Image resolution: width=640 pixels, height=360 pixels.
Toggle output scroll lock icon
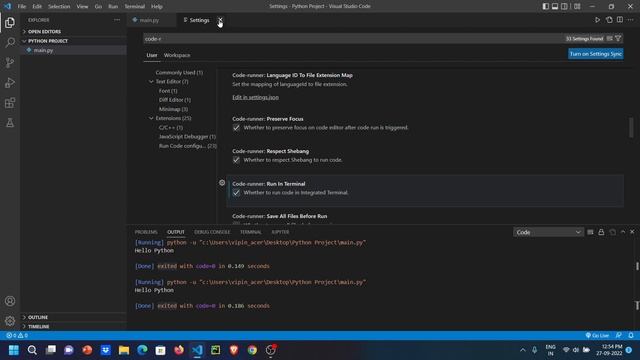pyautogui.click(x=601, y=232)
